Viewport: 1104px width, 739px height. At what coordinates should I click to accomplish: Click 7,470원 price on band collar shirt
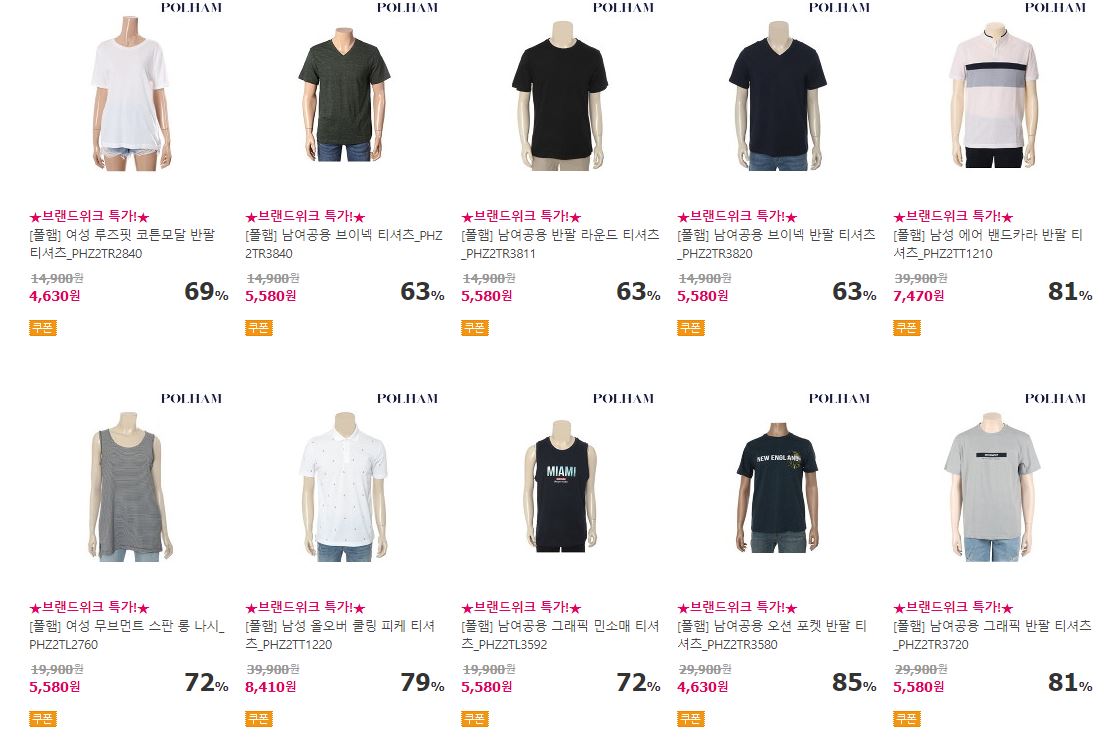coord(918,296)
